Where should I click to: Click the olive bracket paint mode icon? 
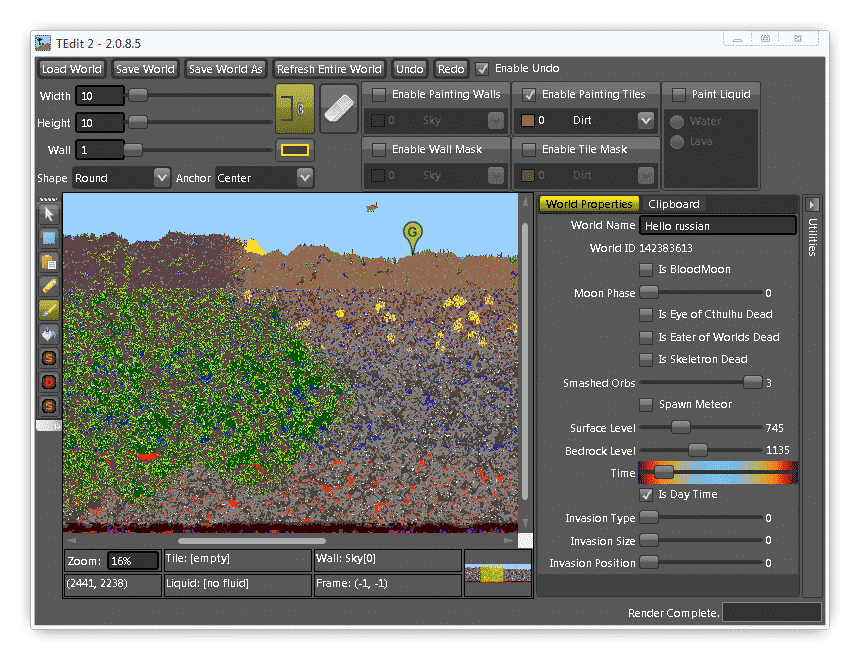[295, 108]
